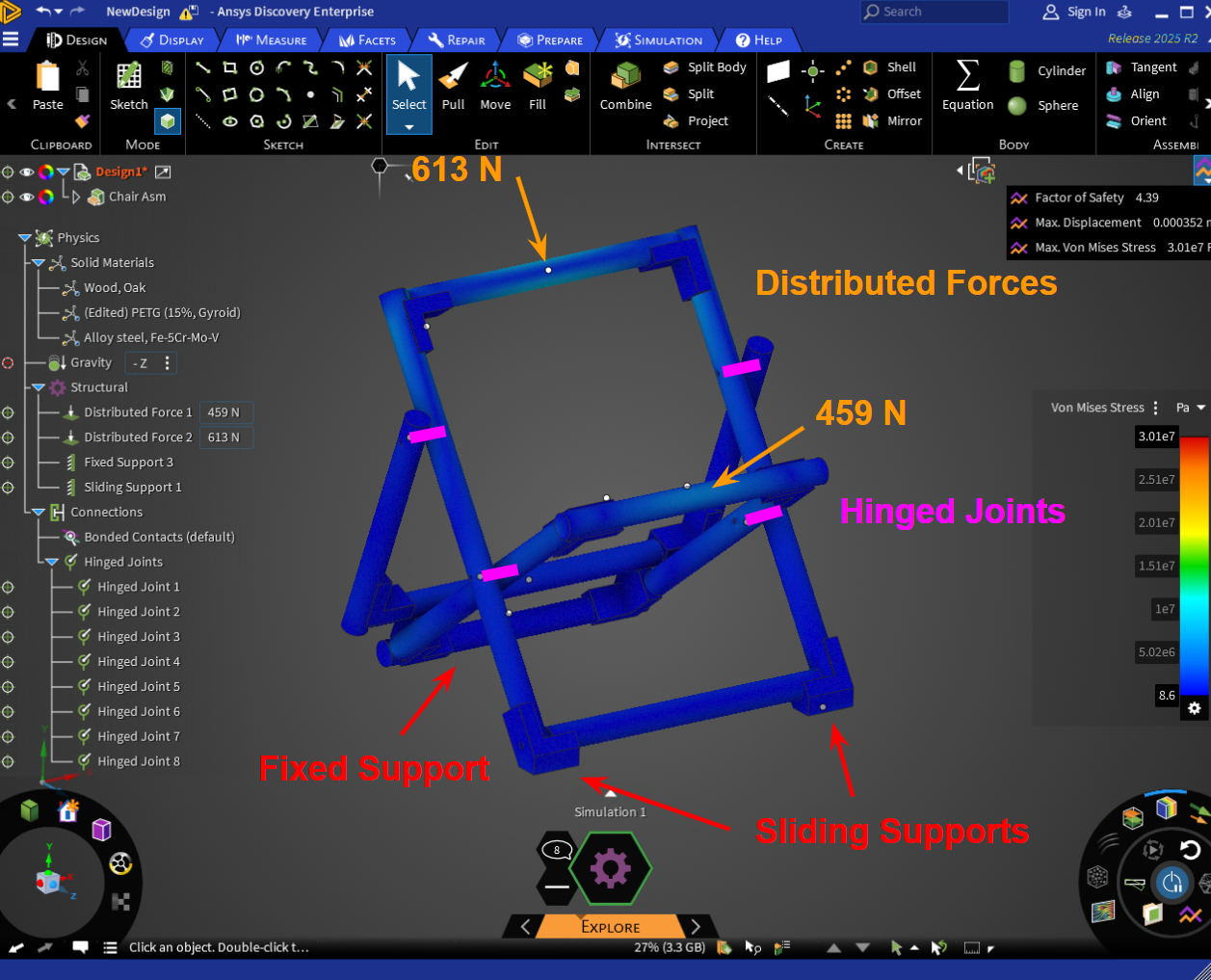This screenshot has height=980, width=1211.
Task: Click the Home view icon
Action: click(x=67, y=810)
